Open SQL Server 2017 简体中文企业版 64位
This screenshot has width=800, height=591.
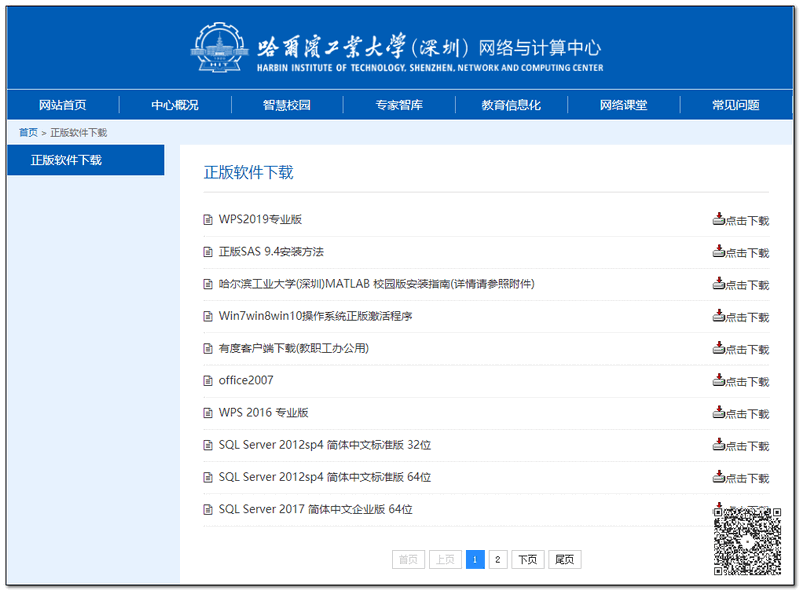click(315, 509)
